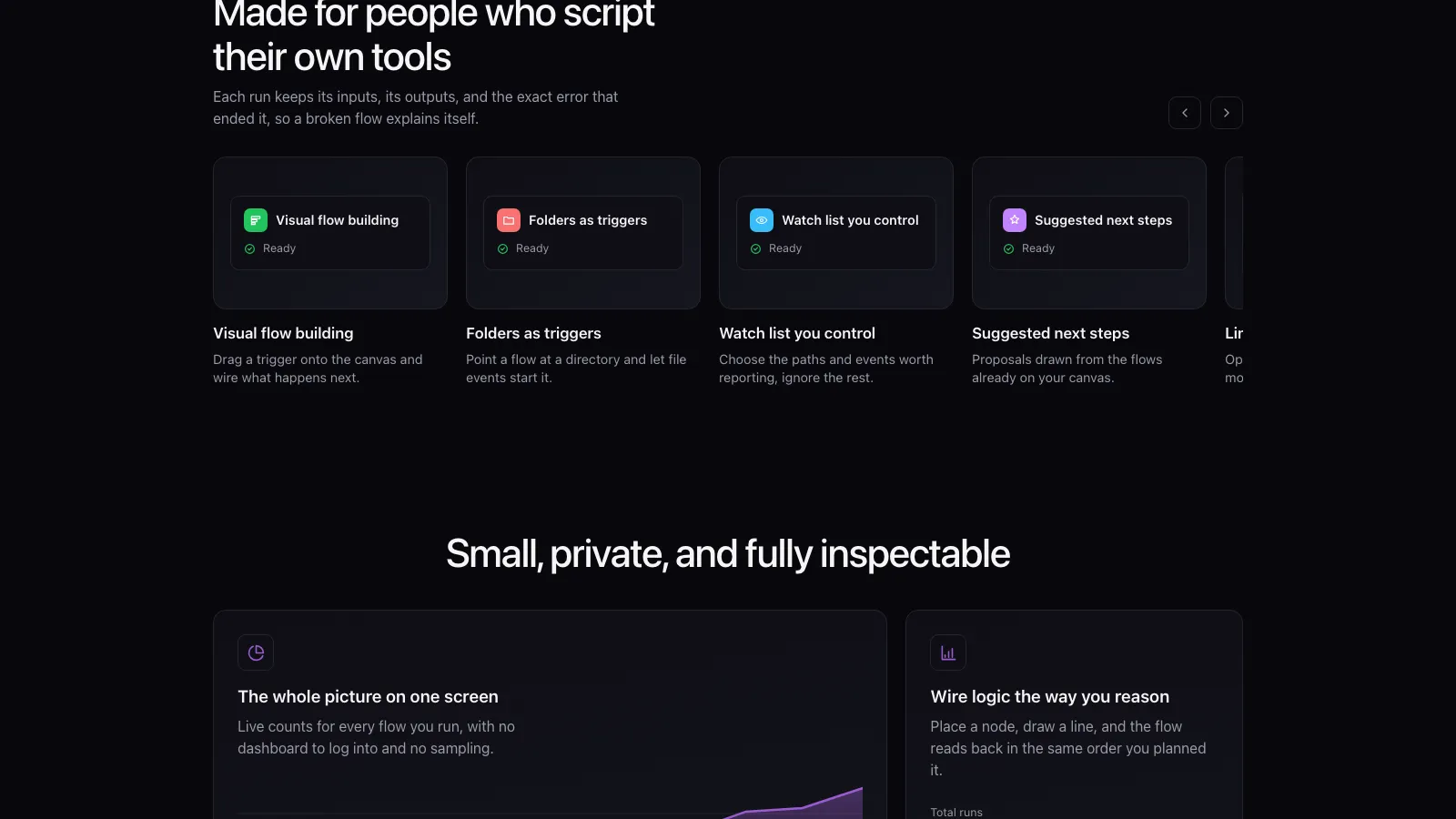Click the purple star Suggested next steps icon

pos(1015,220)
